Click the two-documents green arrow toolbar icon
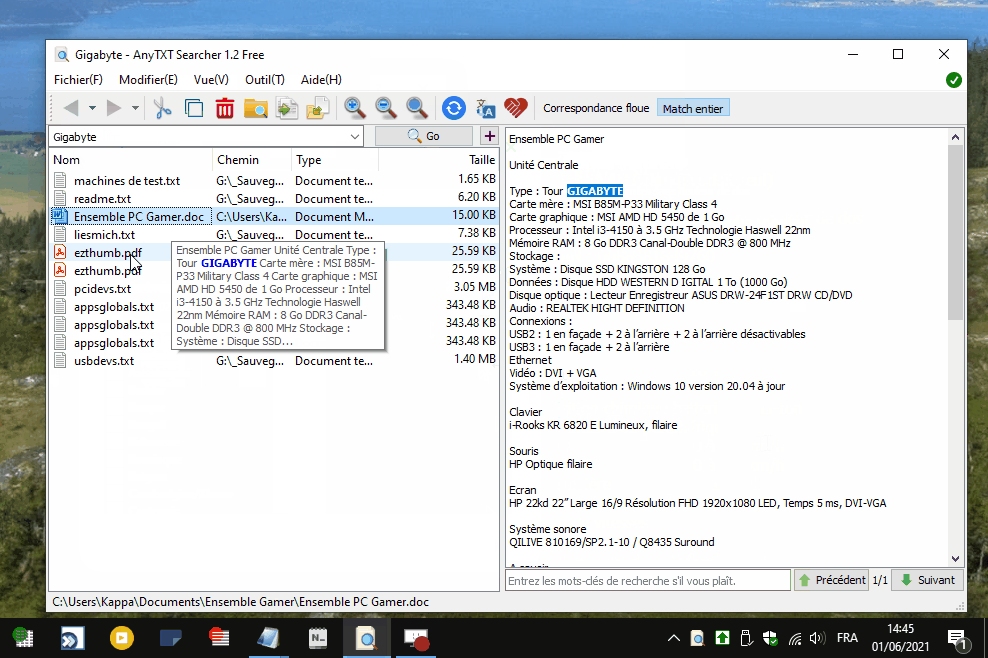The width and height of the screenshot is (988, 658). click(x=287, y=108)
